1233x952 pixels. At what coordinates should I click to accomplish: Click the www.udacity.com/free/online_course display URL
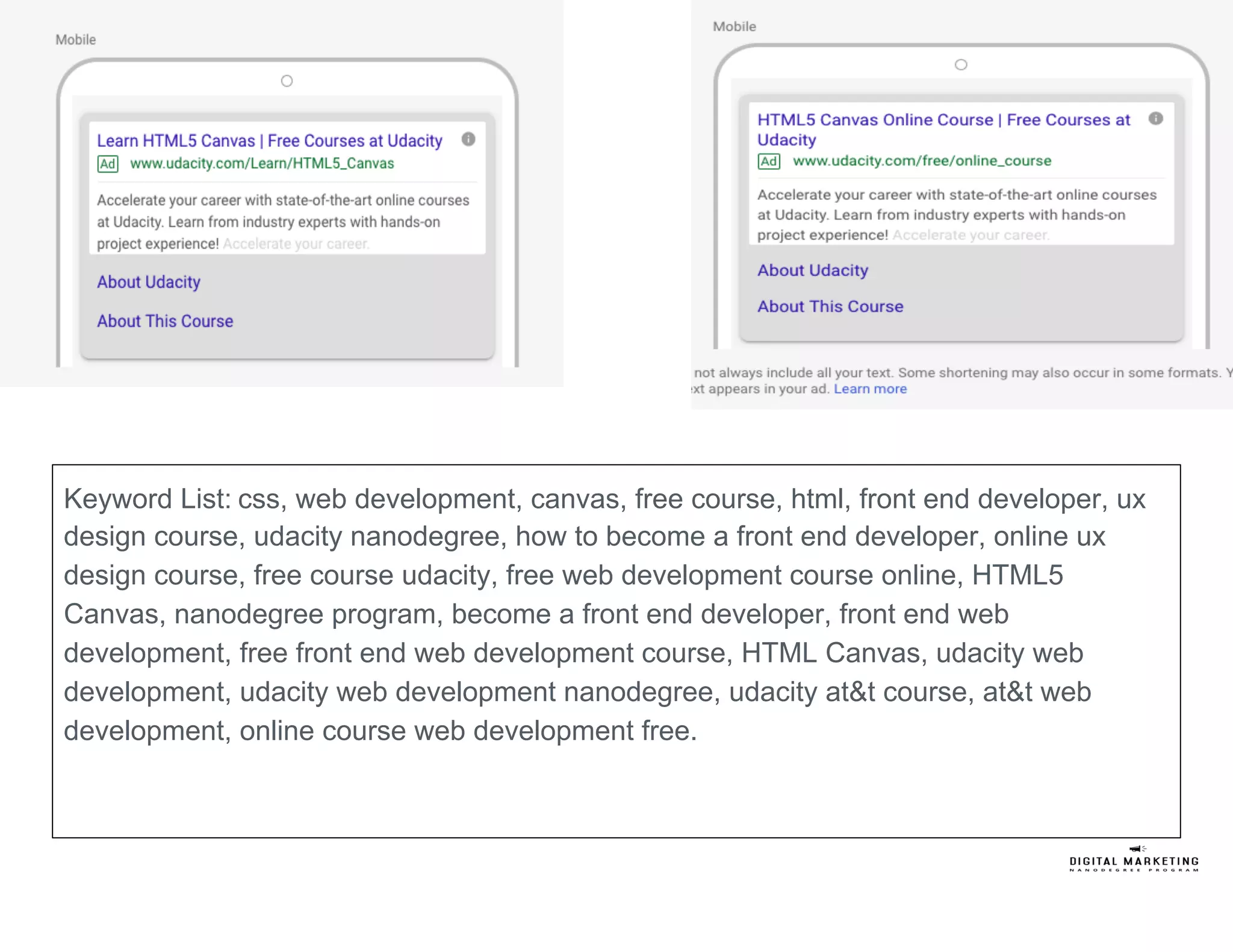point(922,161)
